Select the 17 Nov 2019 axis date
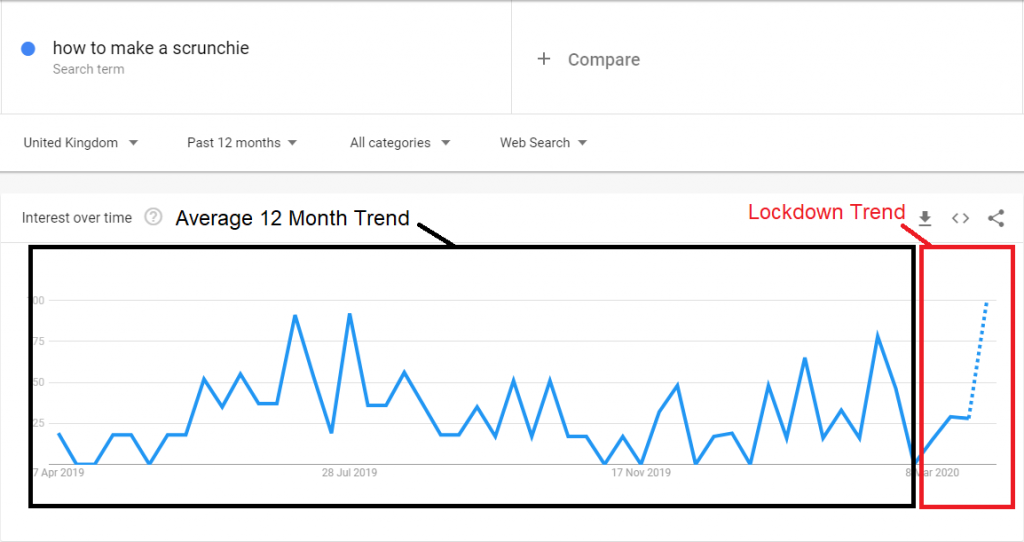The image size is (1024, 542). pyautogui.click(x=641, y=473)
